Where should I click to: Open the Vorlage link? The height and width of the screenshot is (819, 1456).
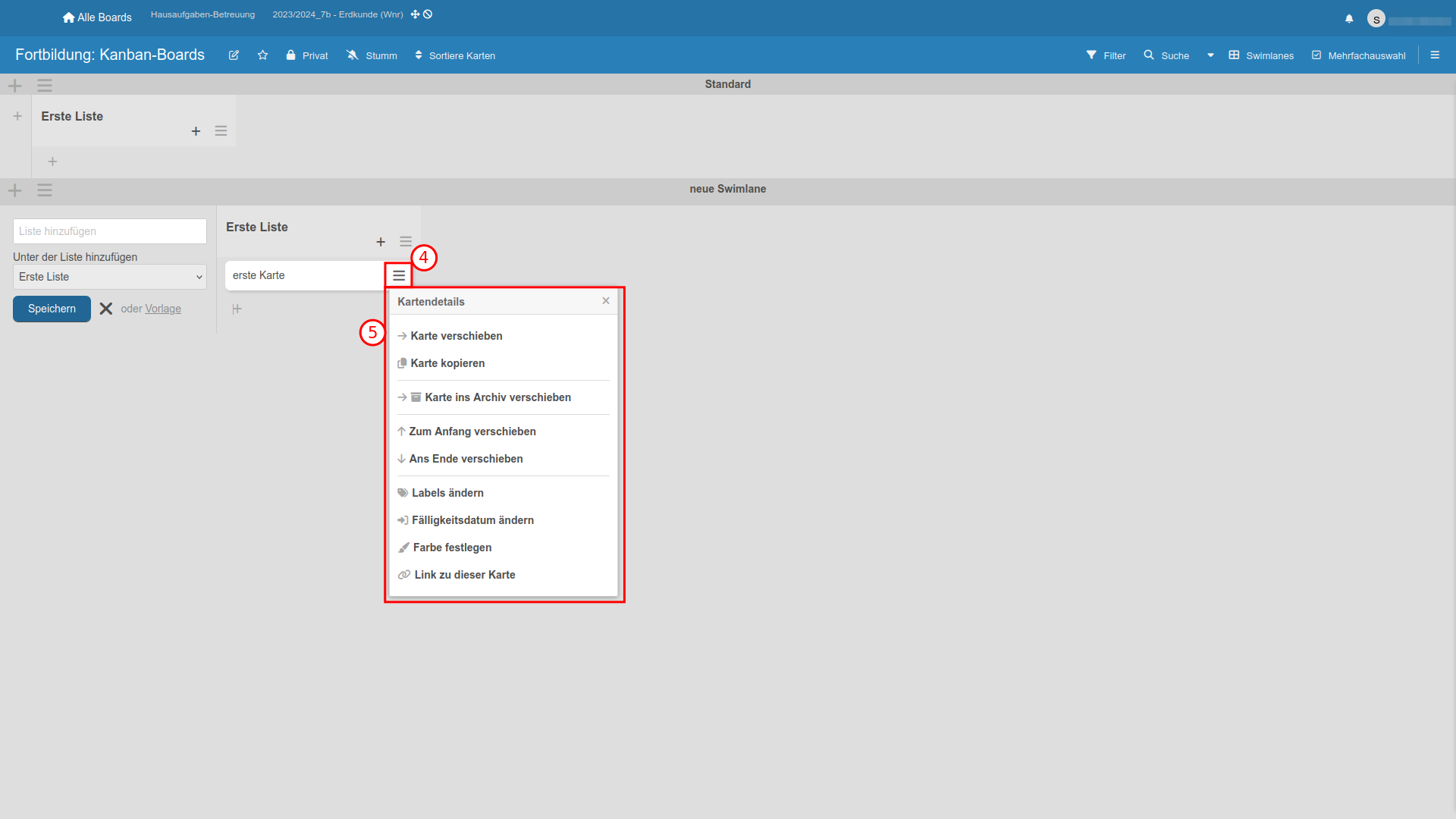[x=163, y=309]
